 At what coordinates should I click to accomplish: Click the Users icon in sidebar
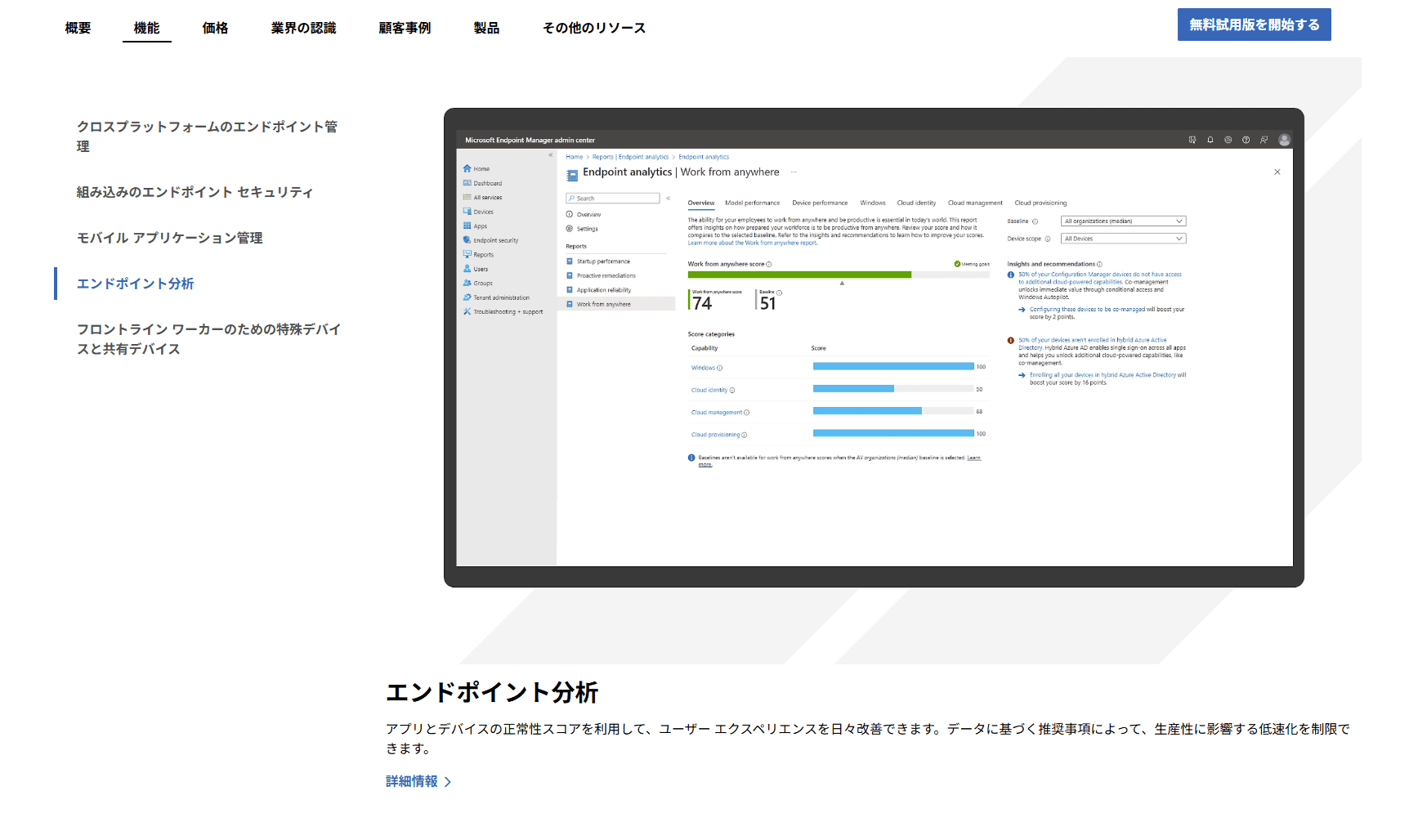click(x=467, y=269)
